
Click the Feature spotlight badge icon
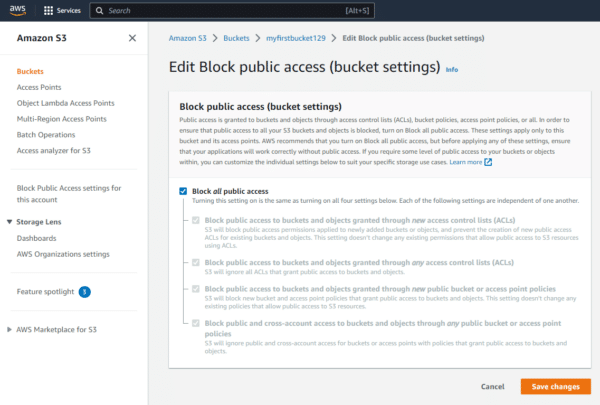pyautogui.click(x=85, y=292)
